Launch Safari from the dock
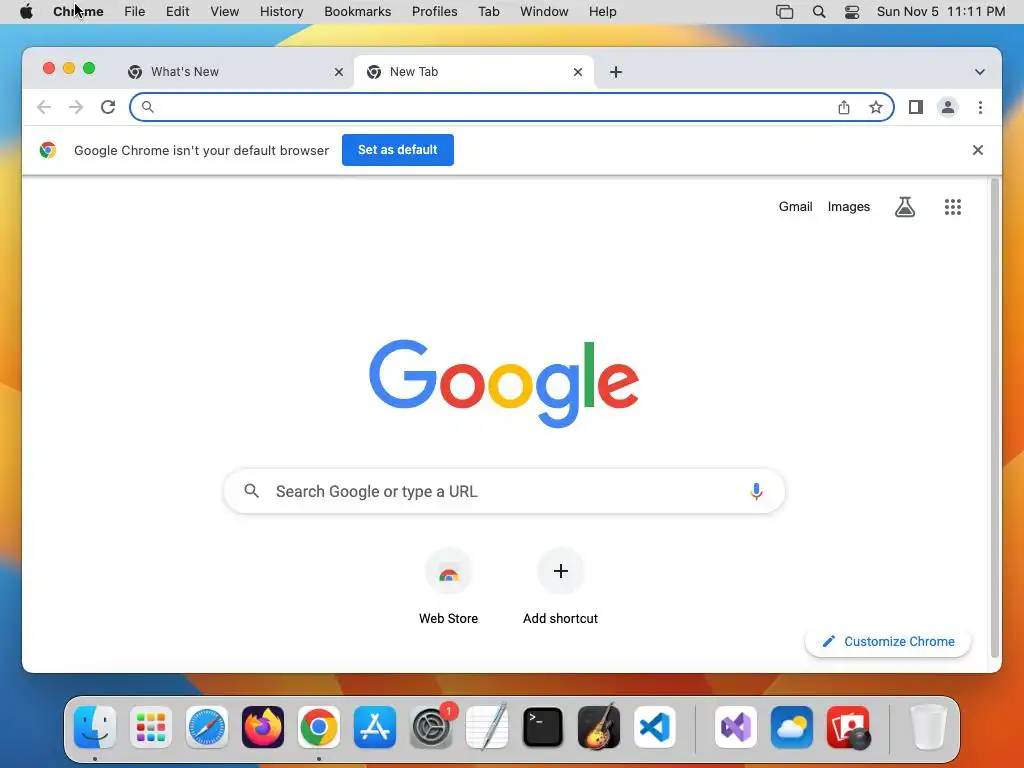Image resolution: width=1024 pixels, height=768 pixels. click(x=207, y=727)
